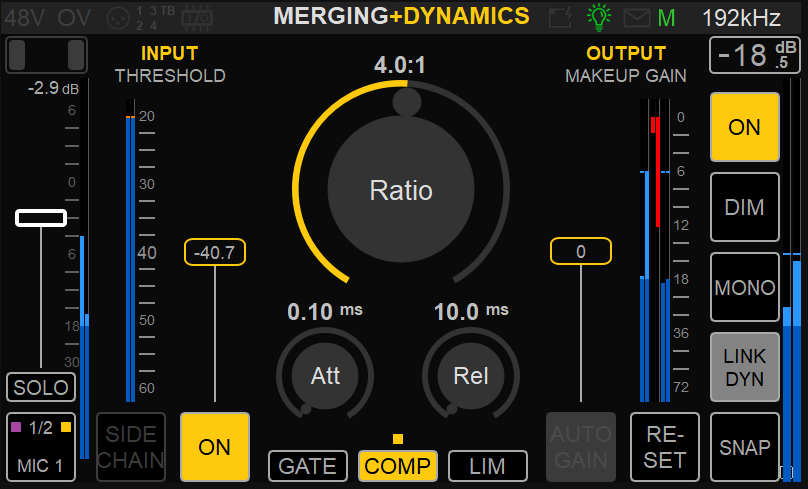Click the 10.0 ms release time value
808x489 pixels.
(471, 311)
